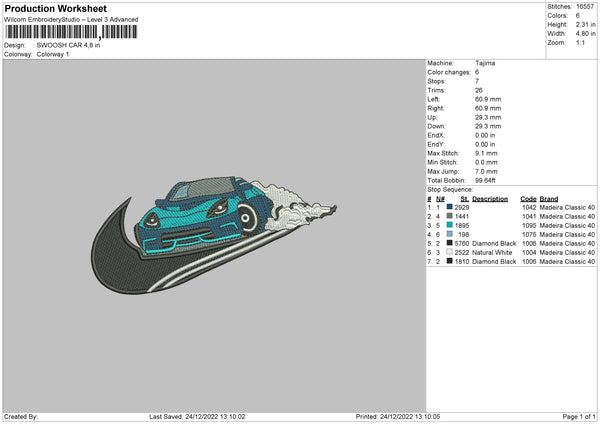This screenshot has width=600, height=424.
Task: Click stitch count 1441 in stop sequence
Action: tap(462, 217)
